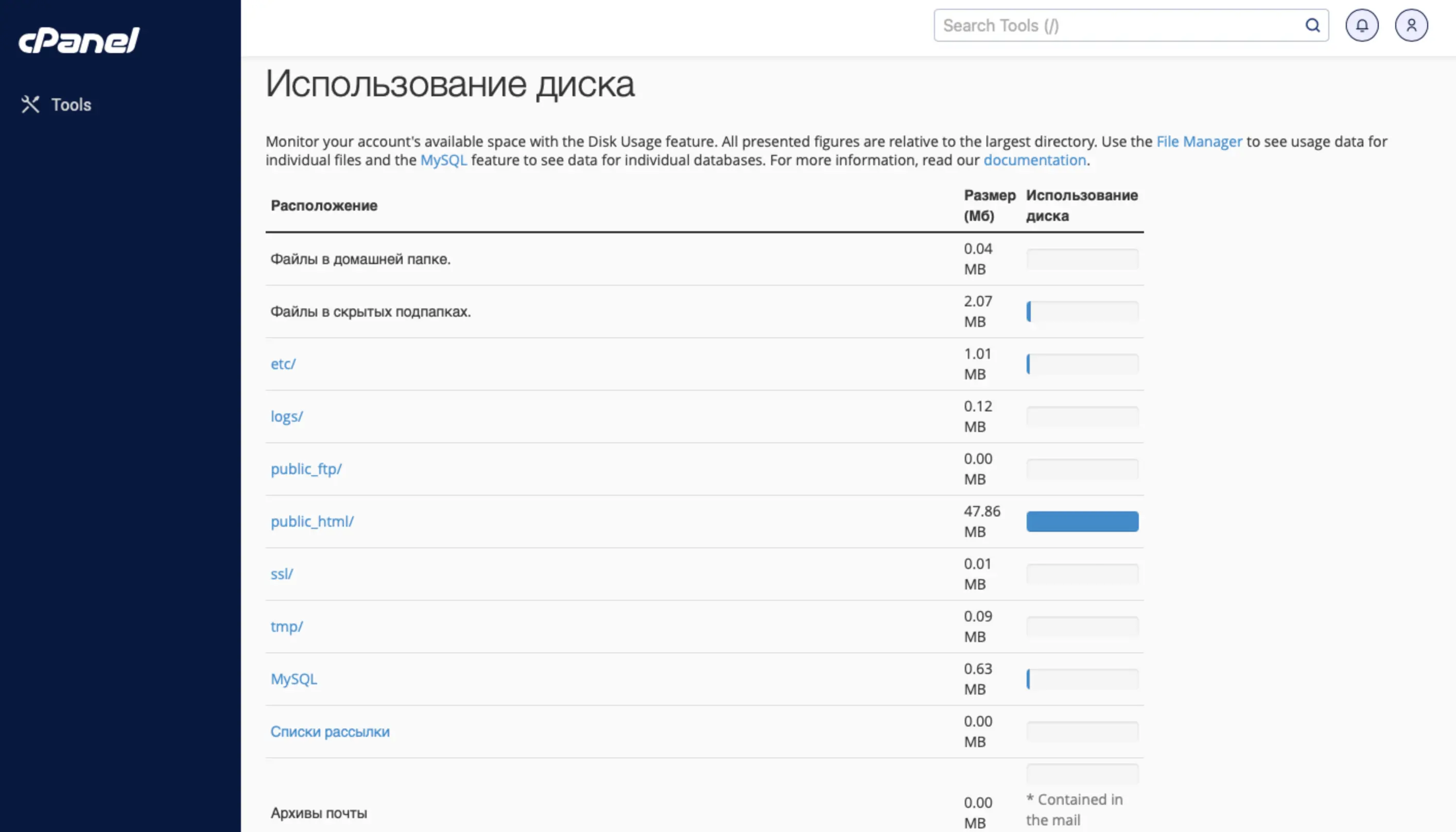Click the etc/ disk usage bar
This screenshot has height=832, width=1456.
click(1082, 364)
